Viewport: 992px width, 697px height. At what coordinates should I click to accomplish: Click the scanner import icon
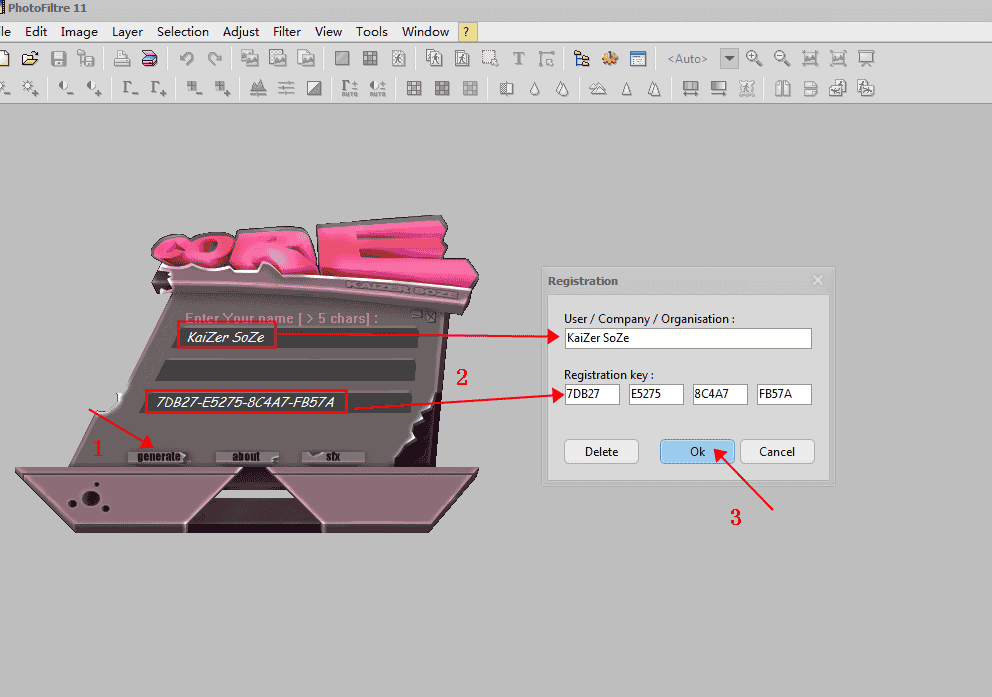click(x=150, y=59)
